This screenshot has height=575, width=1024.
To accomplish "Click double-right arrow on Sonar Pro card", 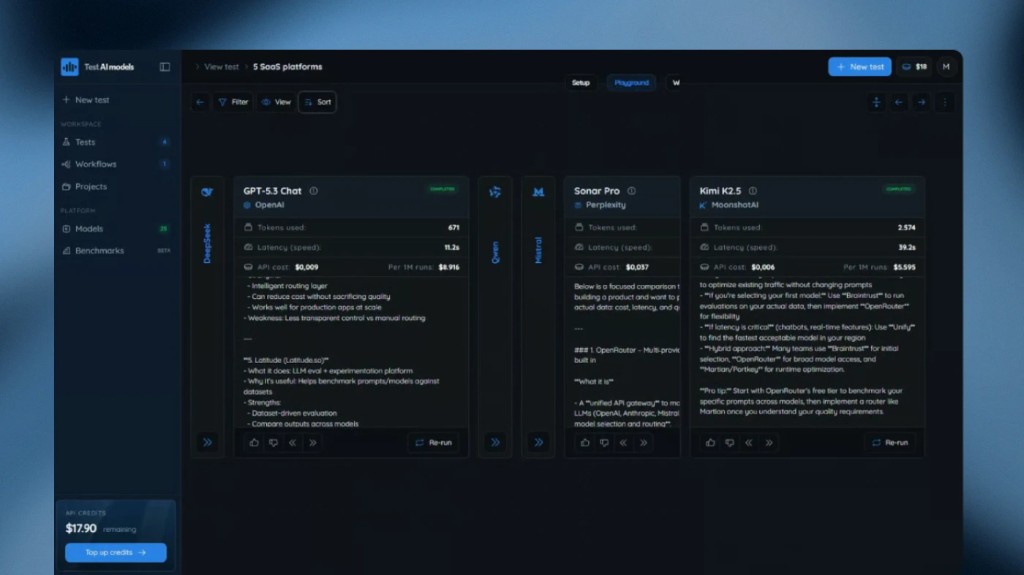I will pos(644,442).
